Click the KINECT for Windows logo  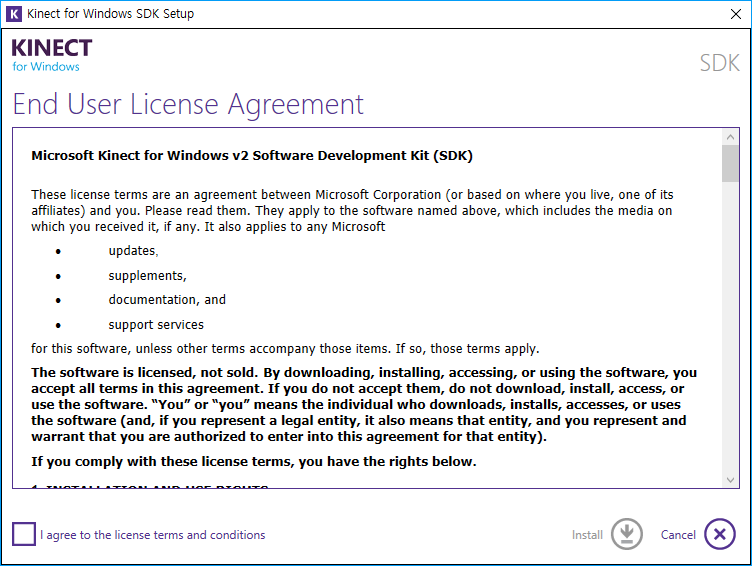(52, 55)
